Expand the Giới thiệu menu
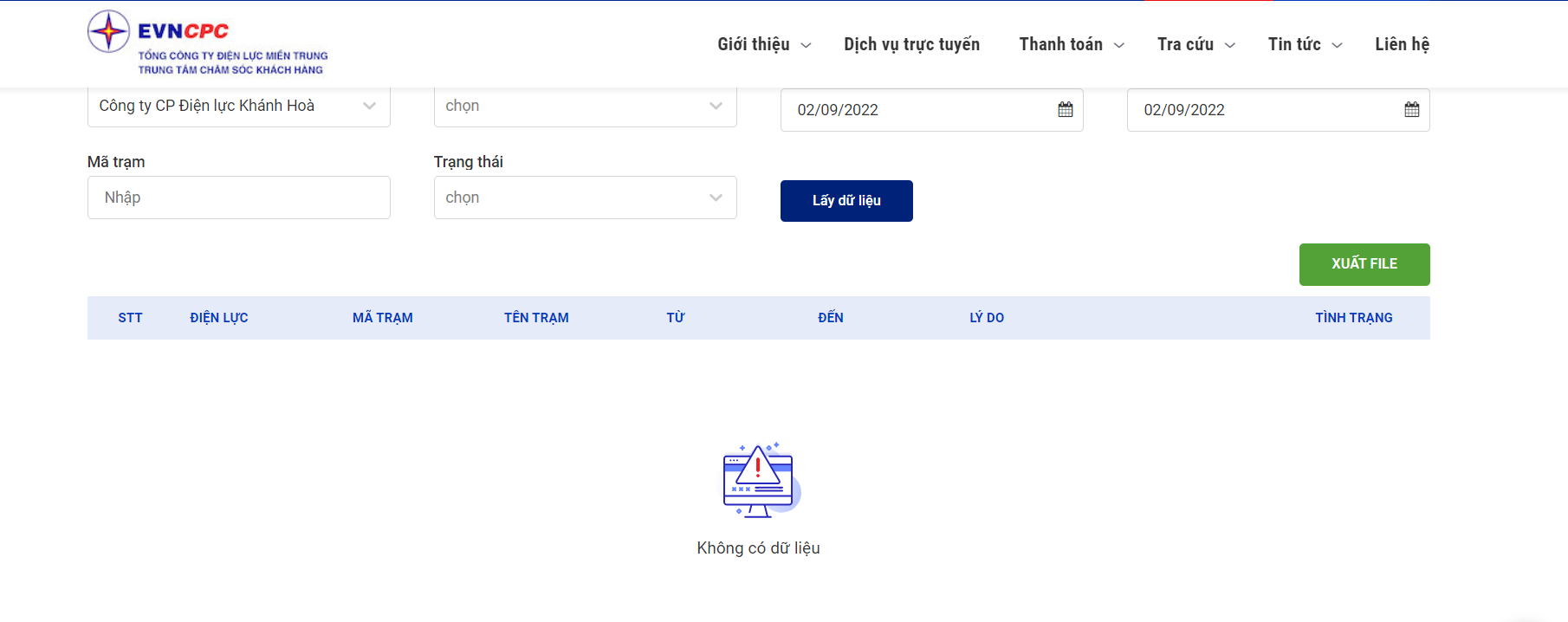The width and height of the screenshot is (1568, 622). pos(763,44)
